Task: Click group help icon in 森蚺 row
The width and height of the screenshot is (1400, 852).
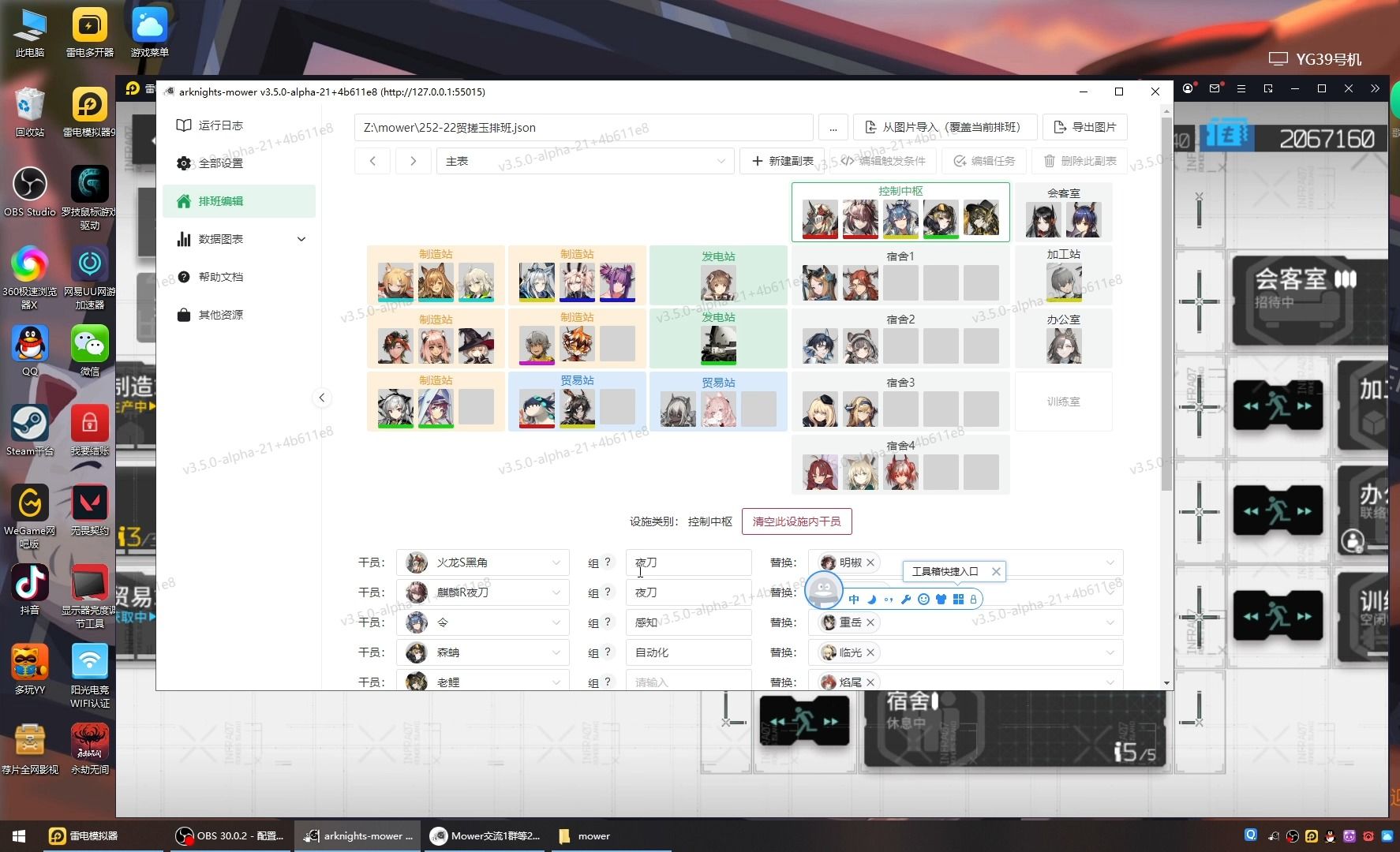Action: (608, 652)
